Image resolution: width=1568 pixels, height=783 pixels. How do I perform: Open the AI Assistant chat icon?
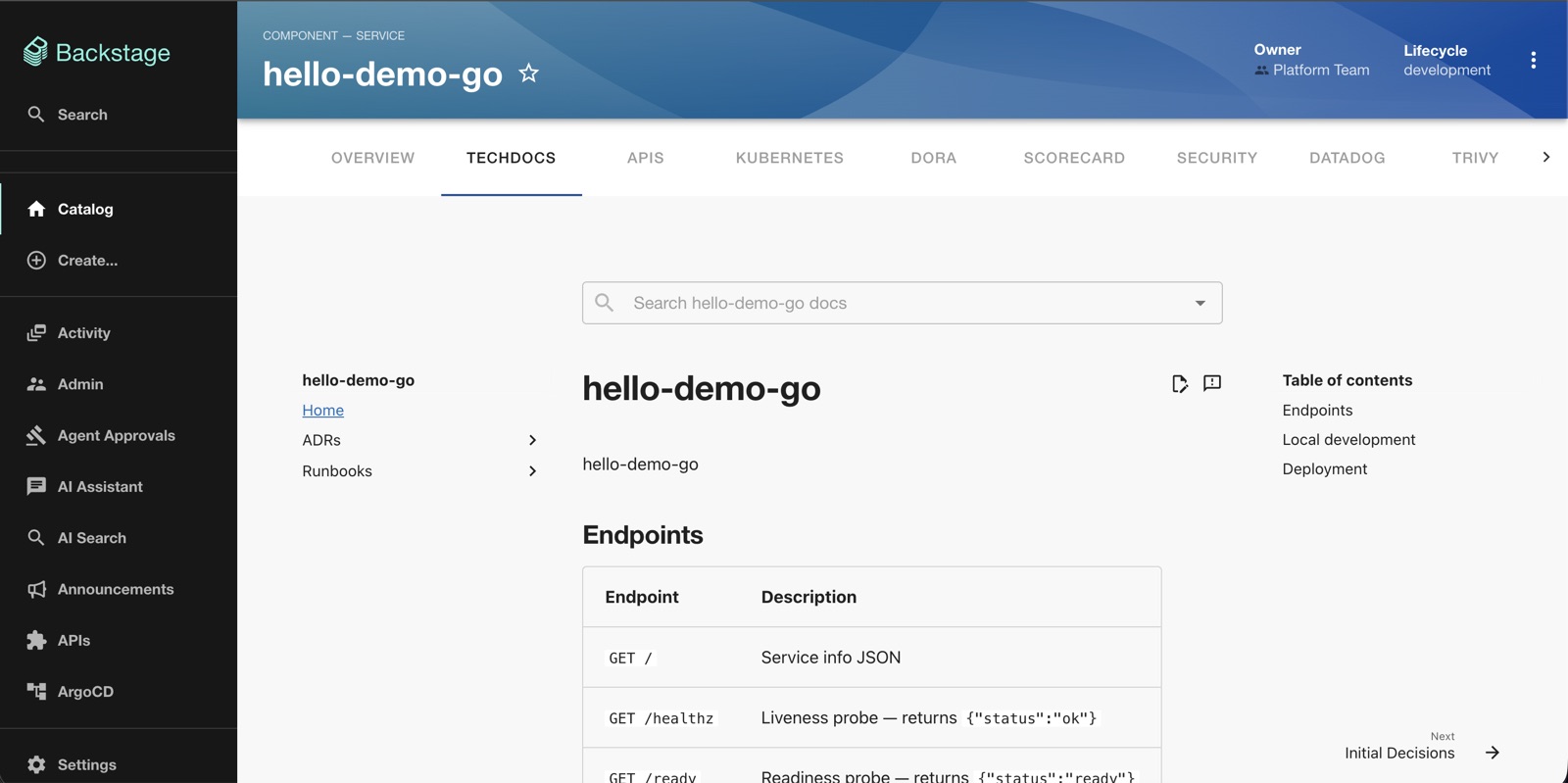tap(36, 486)
